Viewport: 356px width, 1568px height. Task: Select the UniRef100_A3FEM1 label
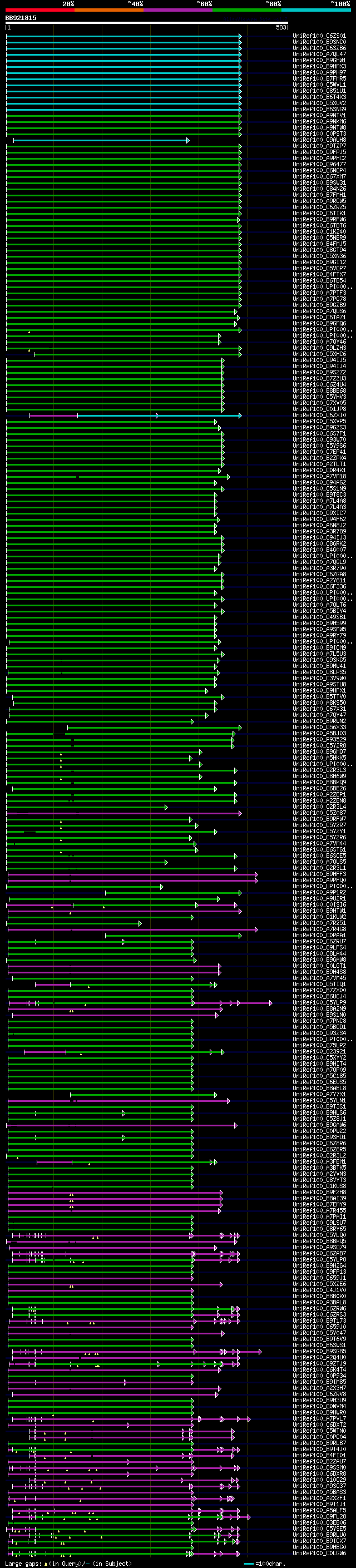click(x=319, y=1162)
